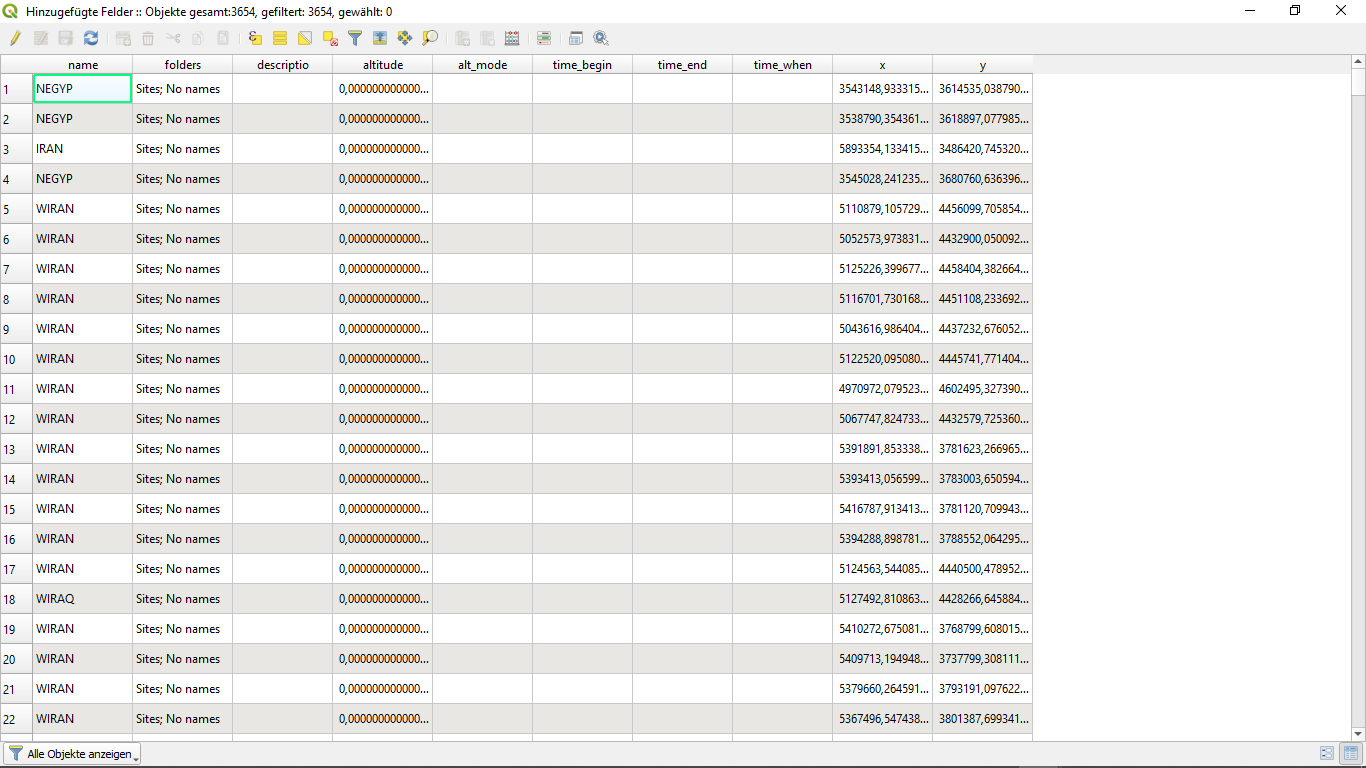Screen dimensions: 1366x768
Task: Click the add feature toolbar icon
Action: click(123, 38)
